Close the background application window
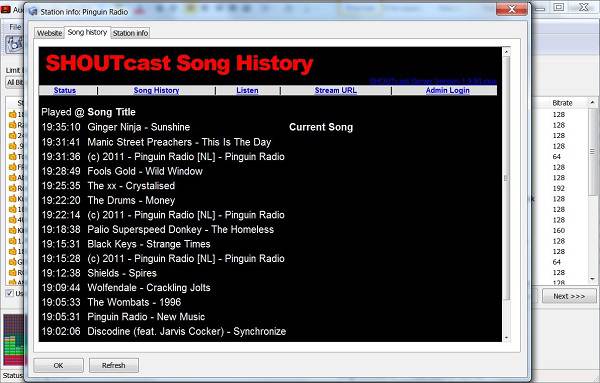The height and width of the screenshot is (383, 600). (584, 7)
